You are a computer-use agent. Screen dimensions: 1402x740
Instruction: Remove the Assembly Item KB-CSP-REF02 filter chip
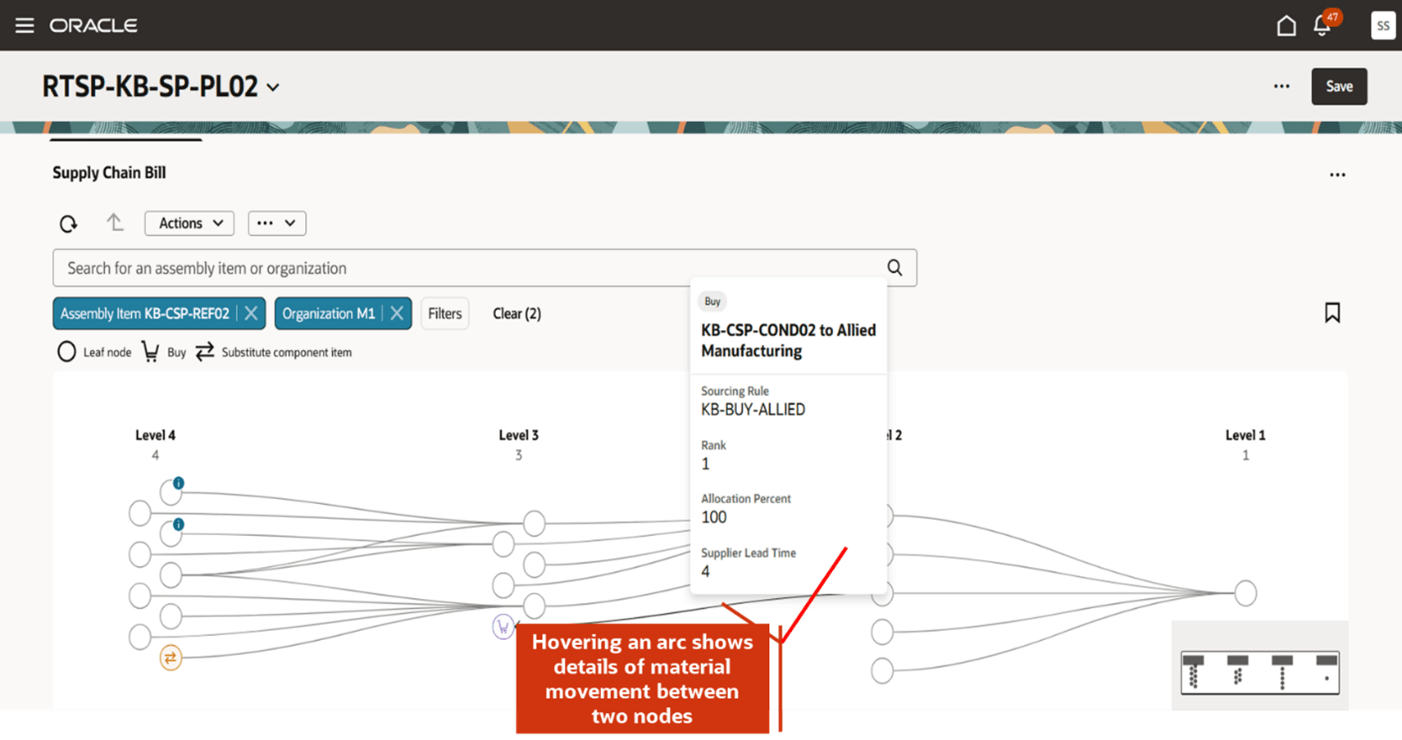(x=251, y=314)
